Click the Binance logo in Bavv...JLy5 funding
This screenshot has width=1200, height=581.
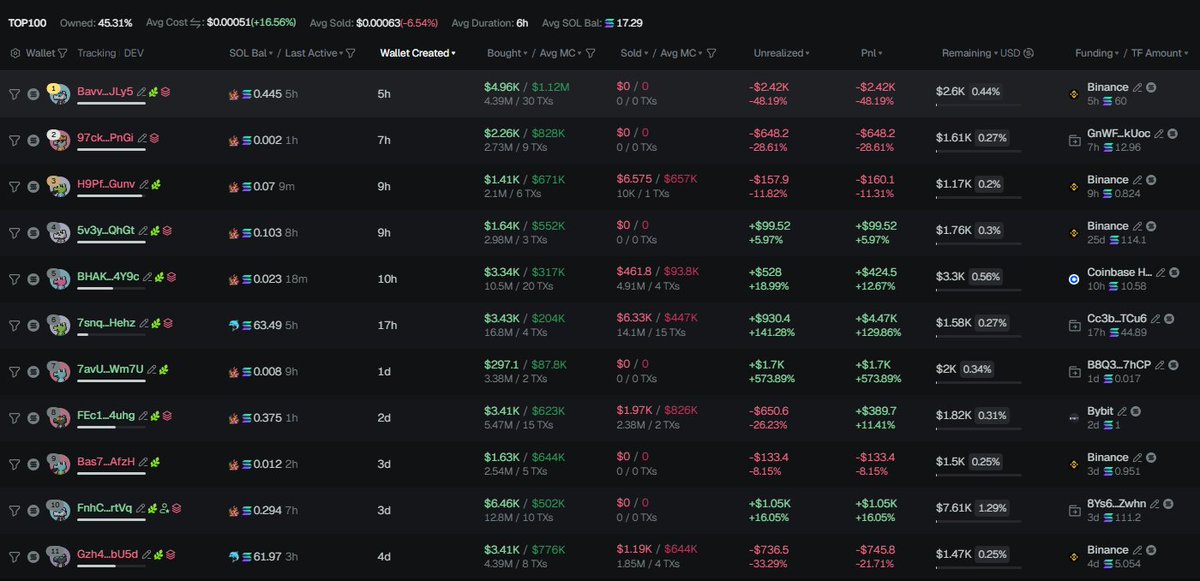(1074, 94)
